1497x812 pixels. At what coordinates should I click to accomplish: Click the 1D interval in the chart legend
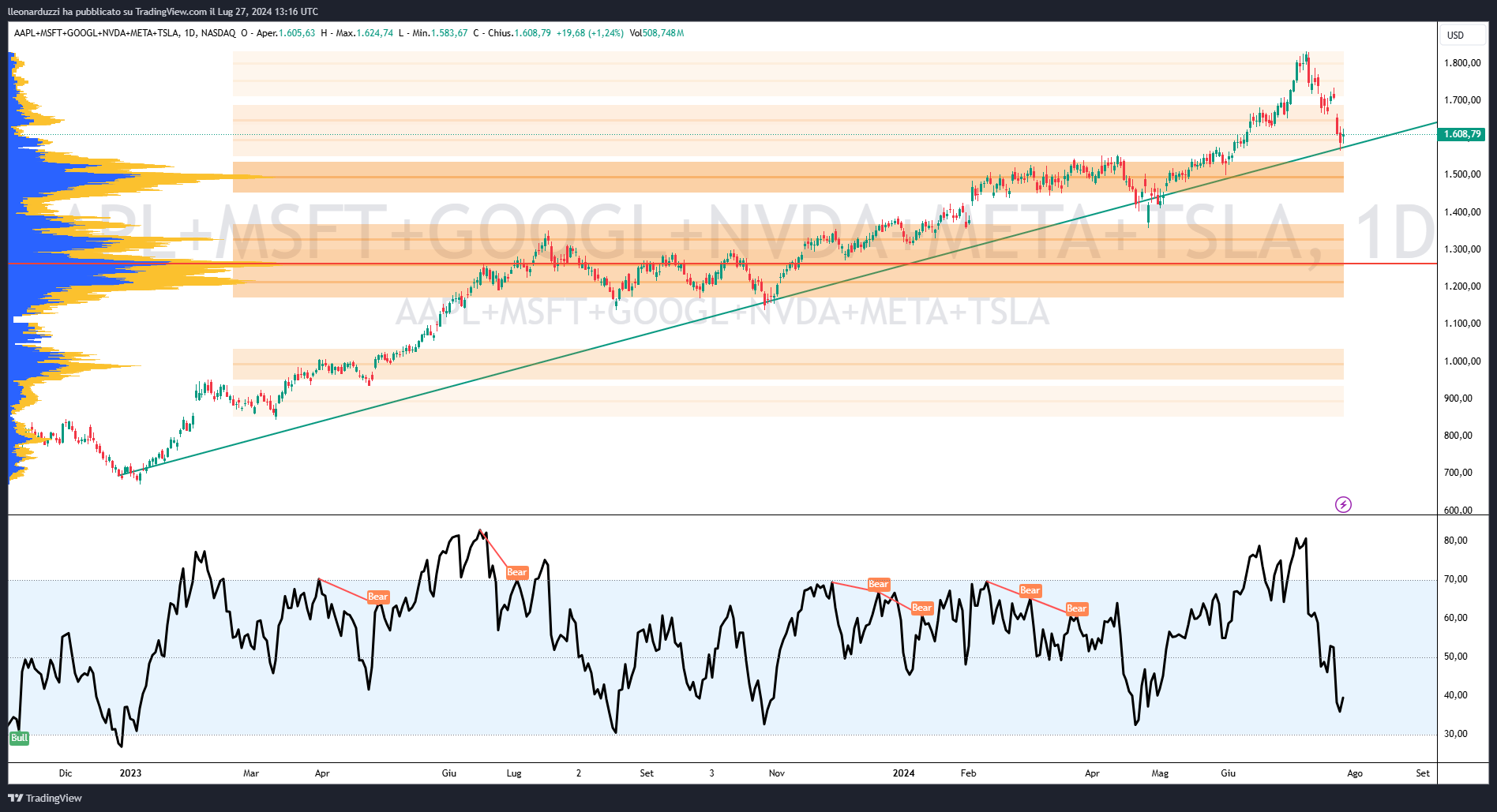(189, 33)
